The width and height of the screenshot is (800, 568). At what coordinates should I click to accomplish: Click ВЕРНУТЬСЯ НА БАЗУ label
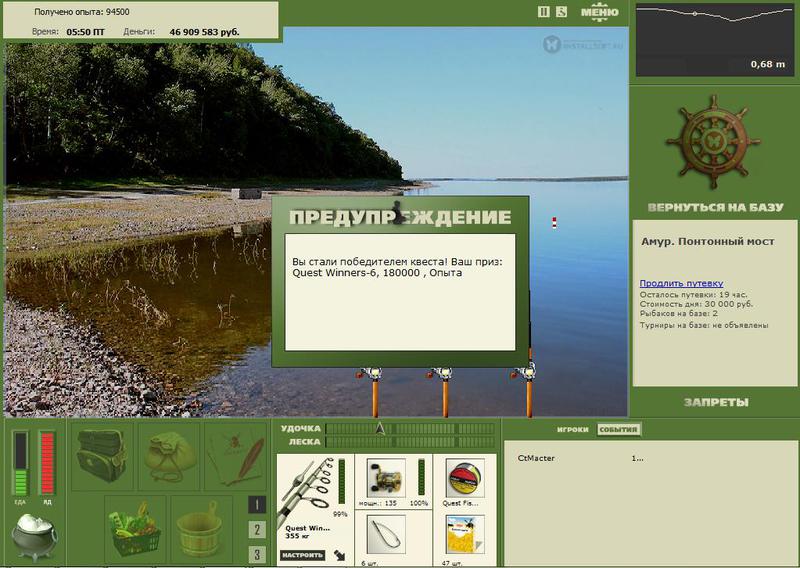(x=715, y=207)
